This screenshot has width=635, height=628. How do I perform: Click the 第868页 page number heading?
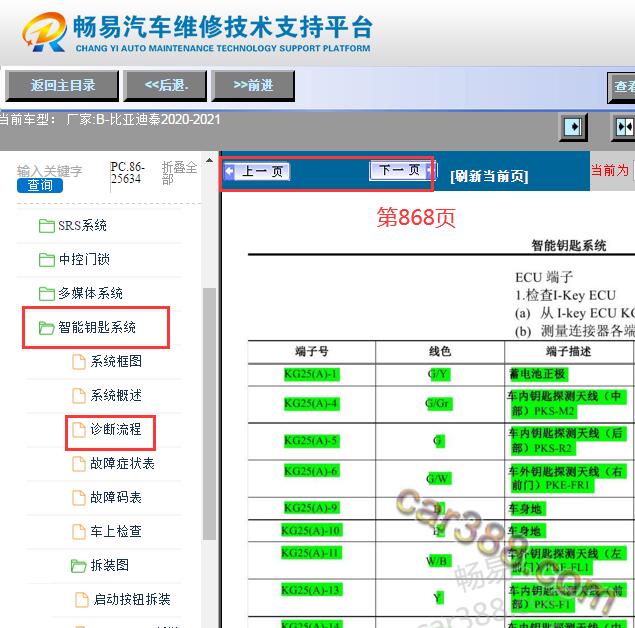tap(416, 217)
